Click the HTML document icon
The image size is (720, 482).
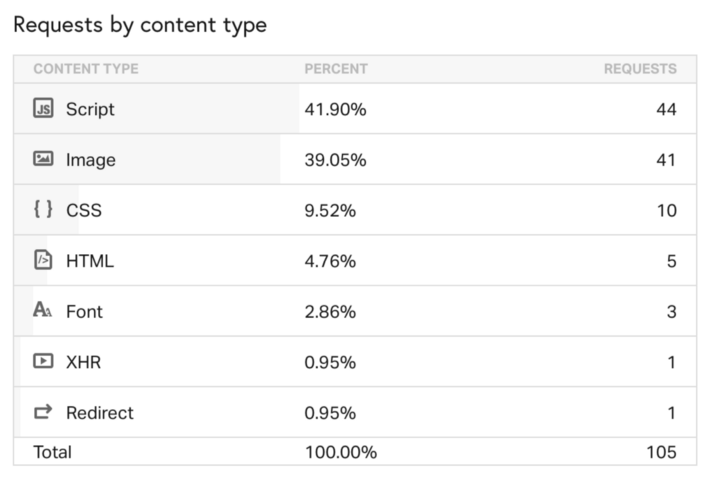click(x=43, y=260)
